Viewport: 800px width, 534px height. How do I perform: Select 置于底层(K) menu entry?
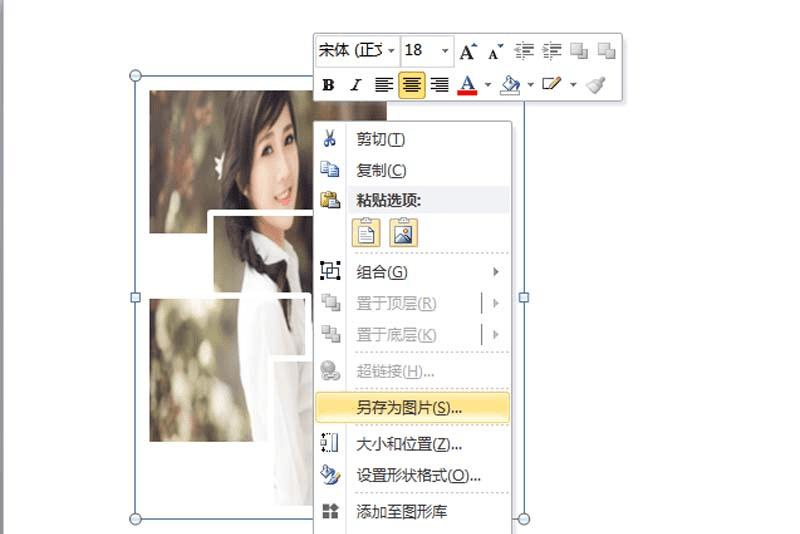click(x=396, y=335)
